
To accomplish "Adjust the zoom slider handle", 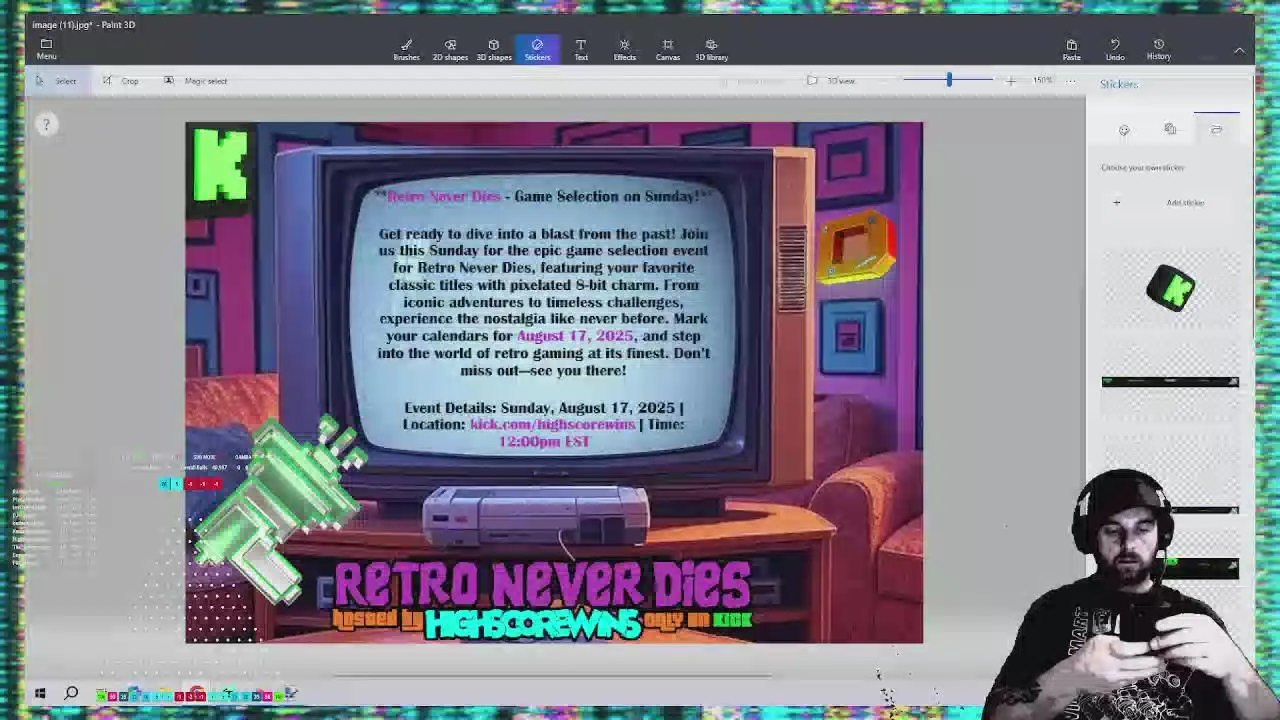I will [949, 80].
